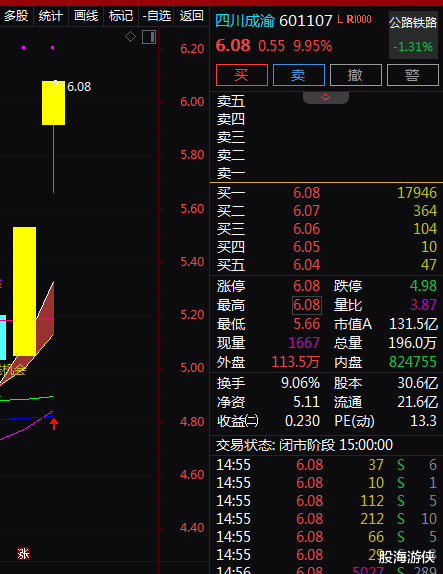
Task: Open the 标记 mark menu
Action: (121, 16)
